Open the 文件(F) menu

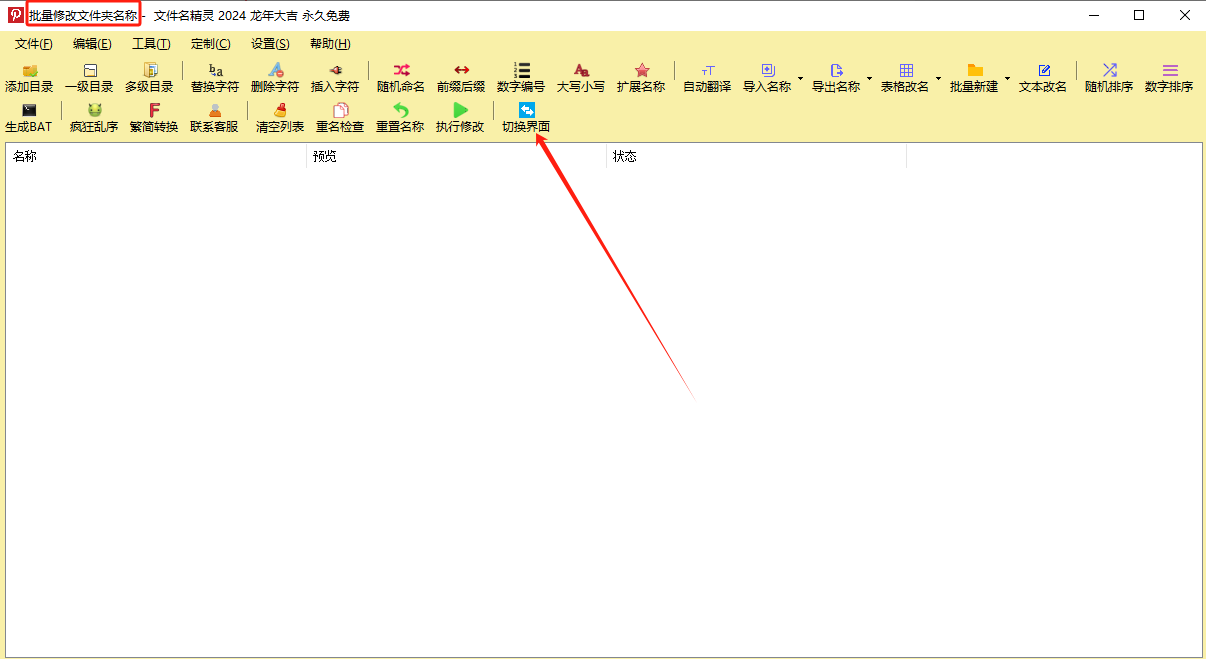pos(33,44)
